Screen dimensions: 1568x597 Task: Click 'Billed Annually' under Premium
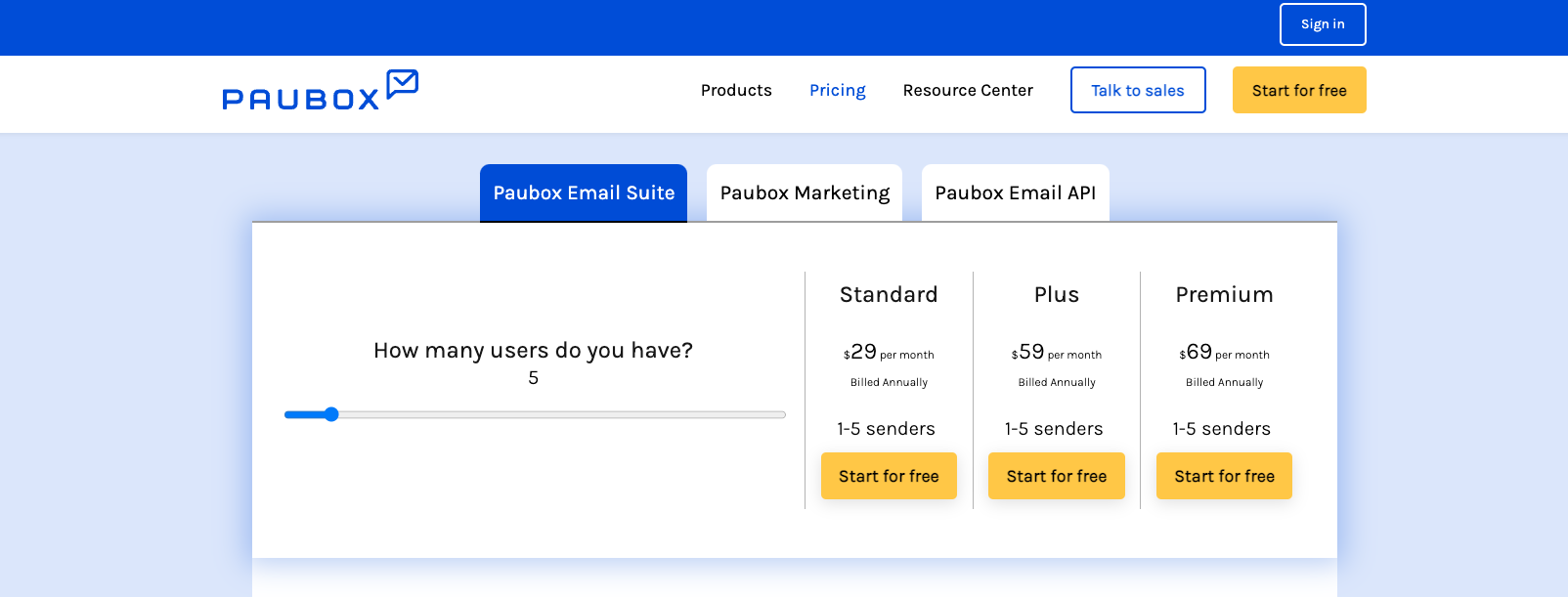coord(1224,382)
